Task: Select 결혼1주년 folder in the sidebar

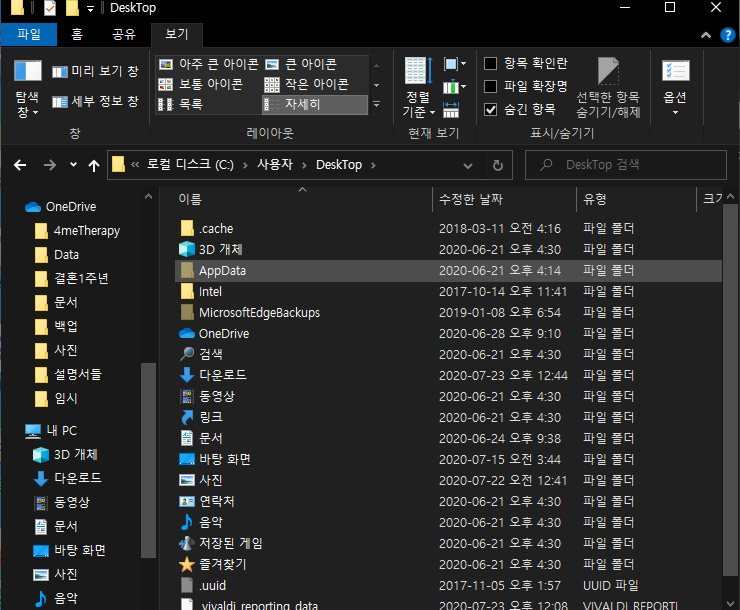Action: 71,278
